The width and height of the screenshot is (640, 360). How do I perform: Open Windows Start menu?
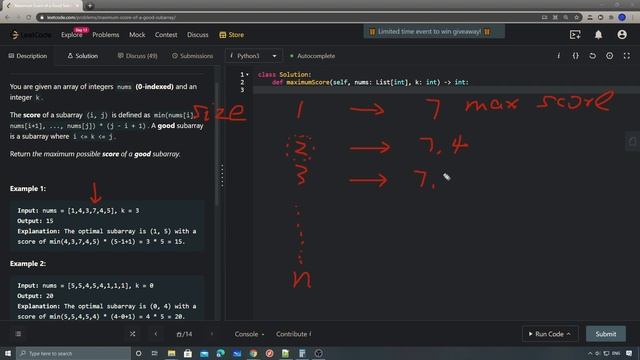(x=8, y=353)
